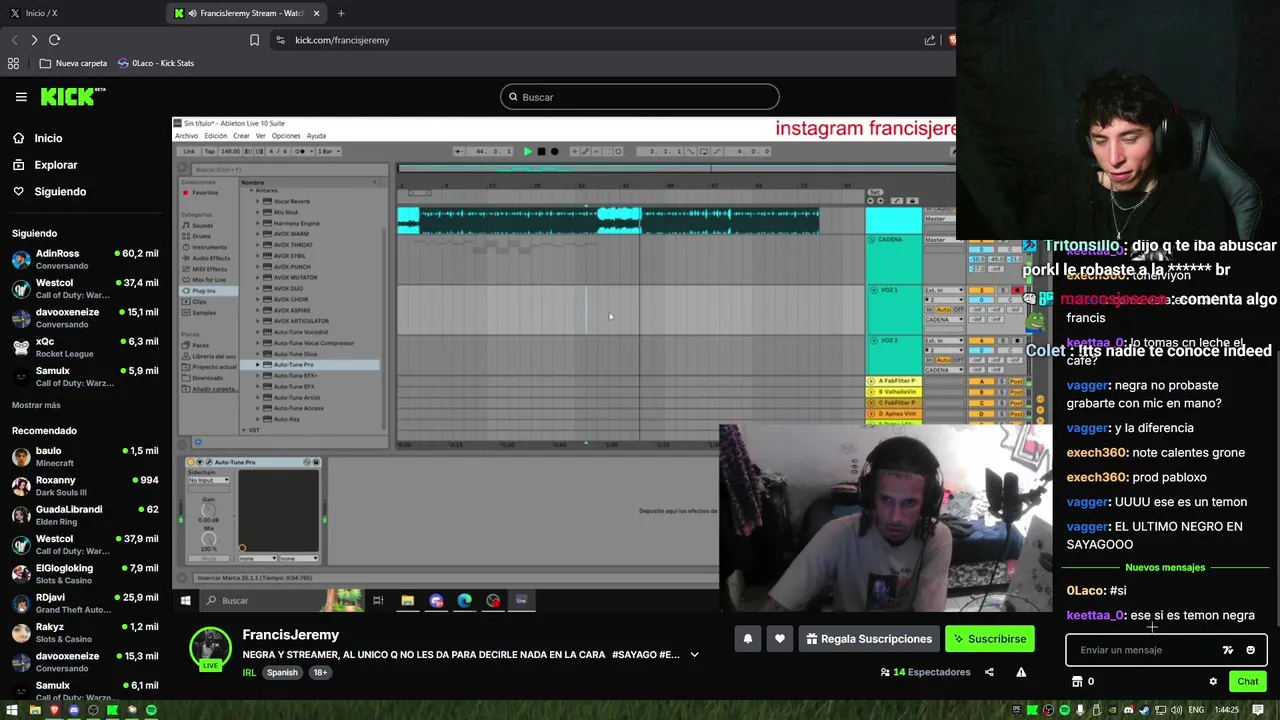This screenshot has height=720, width=1280.
Task: Open ElGlogloking recommended channel
Action: pyautogui.click(x=84, y=573)
